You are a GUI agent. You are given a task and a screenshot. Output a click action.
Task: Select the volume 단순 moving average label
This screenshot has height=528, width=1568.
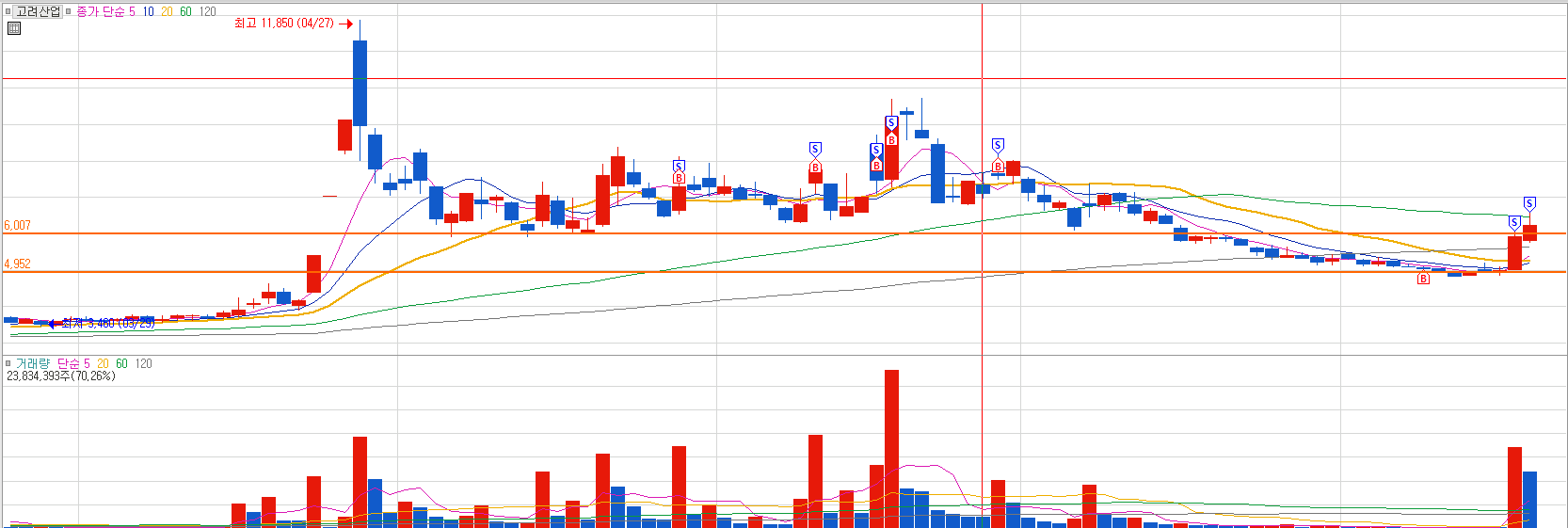pyautogui.click(x=69, y=363)
